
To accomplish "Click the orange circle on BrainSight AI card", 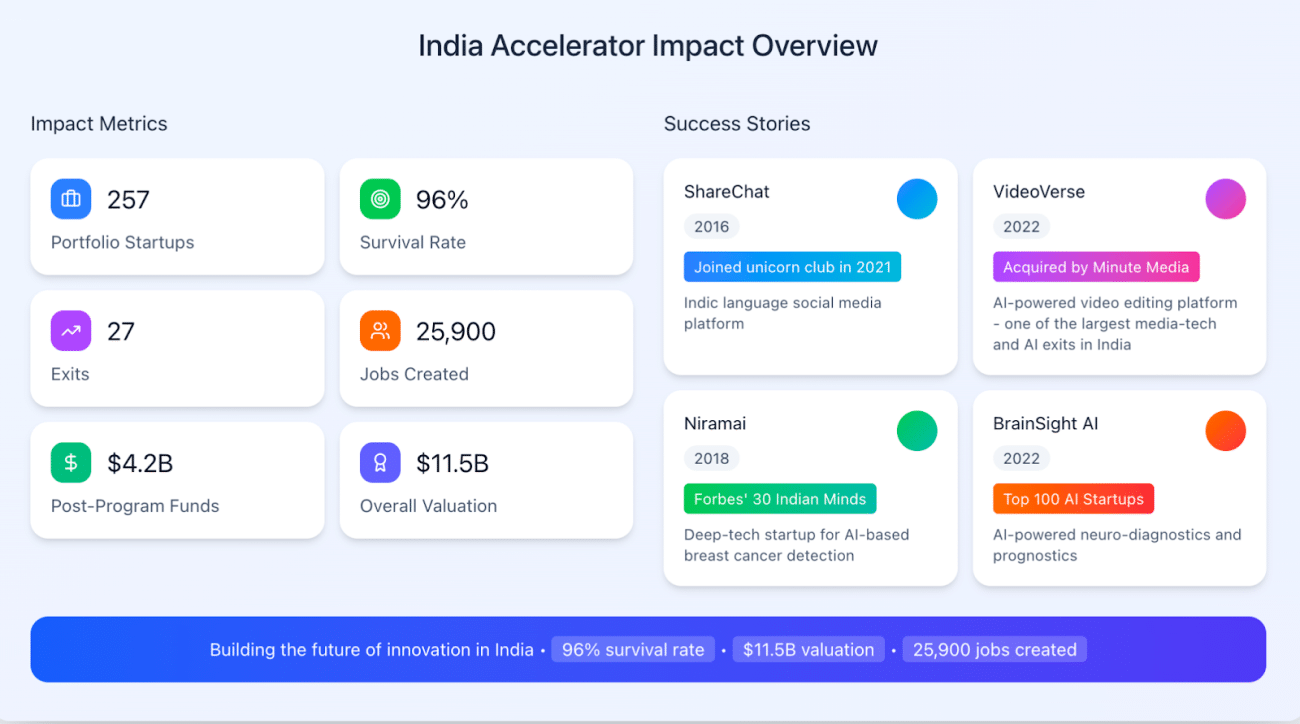I will coord(1226,431).
